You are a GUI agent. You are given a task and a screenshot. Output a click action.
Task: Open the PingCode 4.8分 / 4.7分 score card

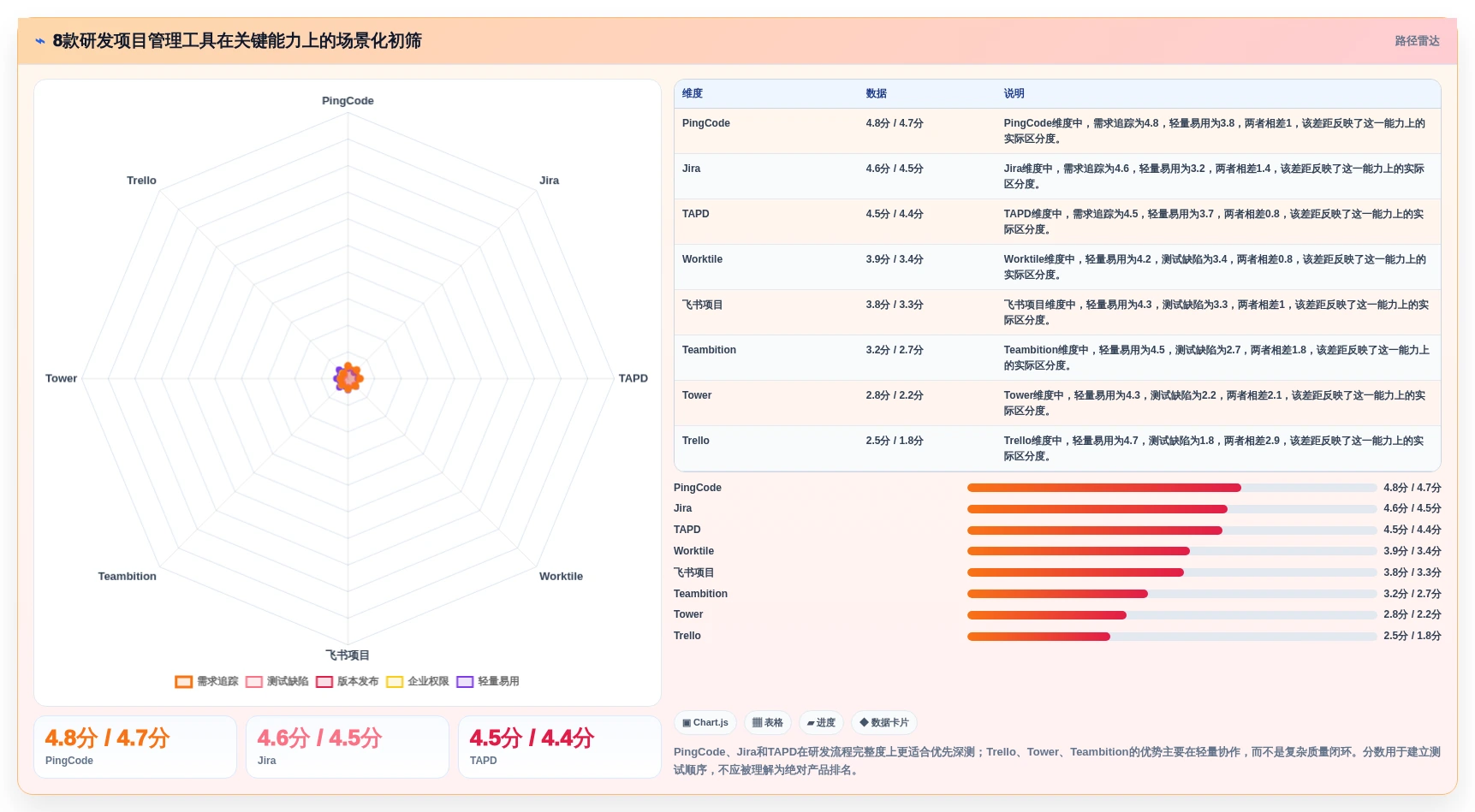click(135, 747)
